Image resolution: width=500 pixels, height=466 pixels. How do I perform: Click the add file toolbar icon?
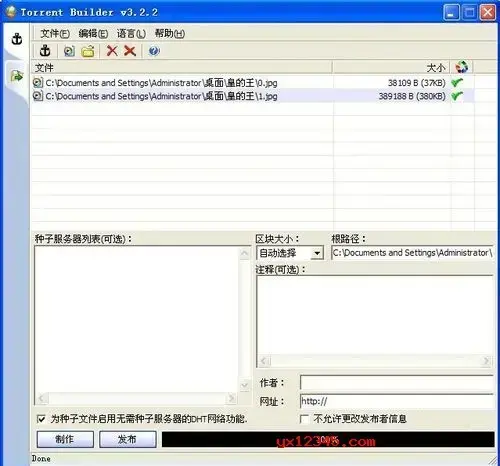pyautogui.click(x=69, y=51)
